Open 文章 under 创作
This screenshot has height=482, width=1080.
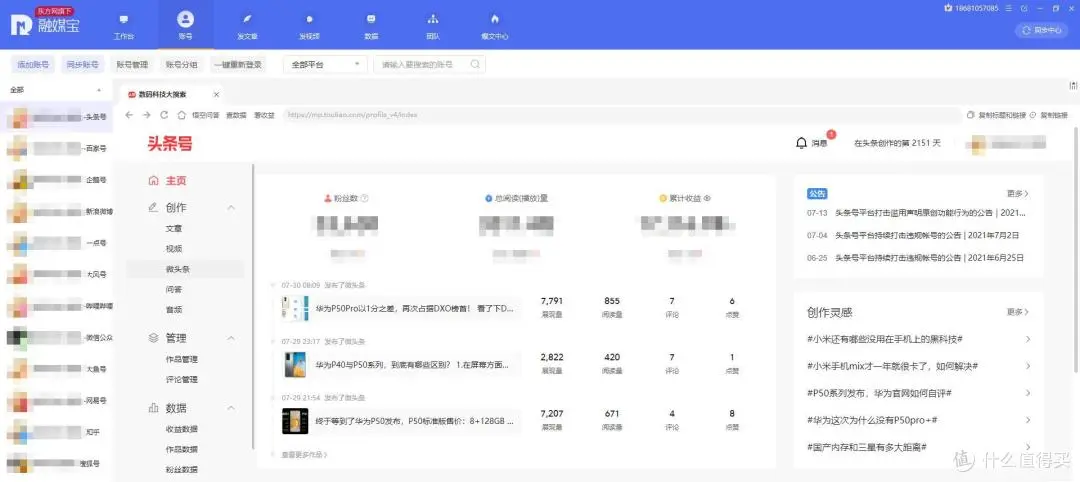[174, 228]
